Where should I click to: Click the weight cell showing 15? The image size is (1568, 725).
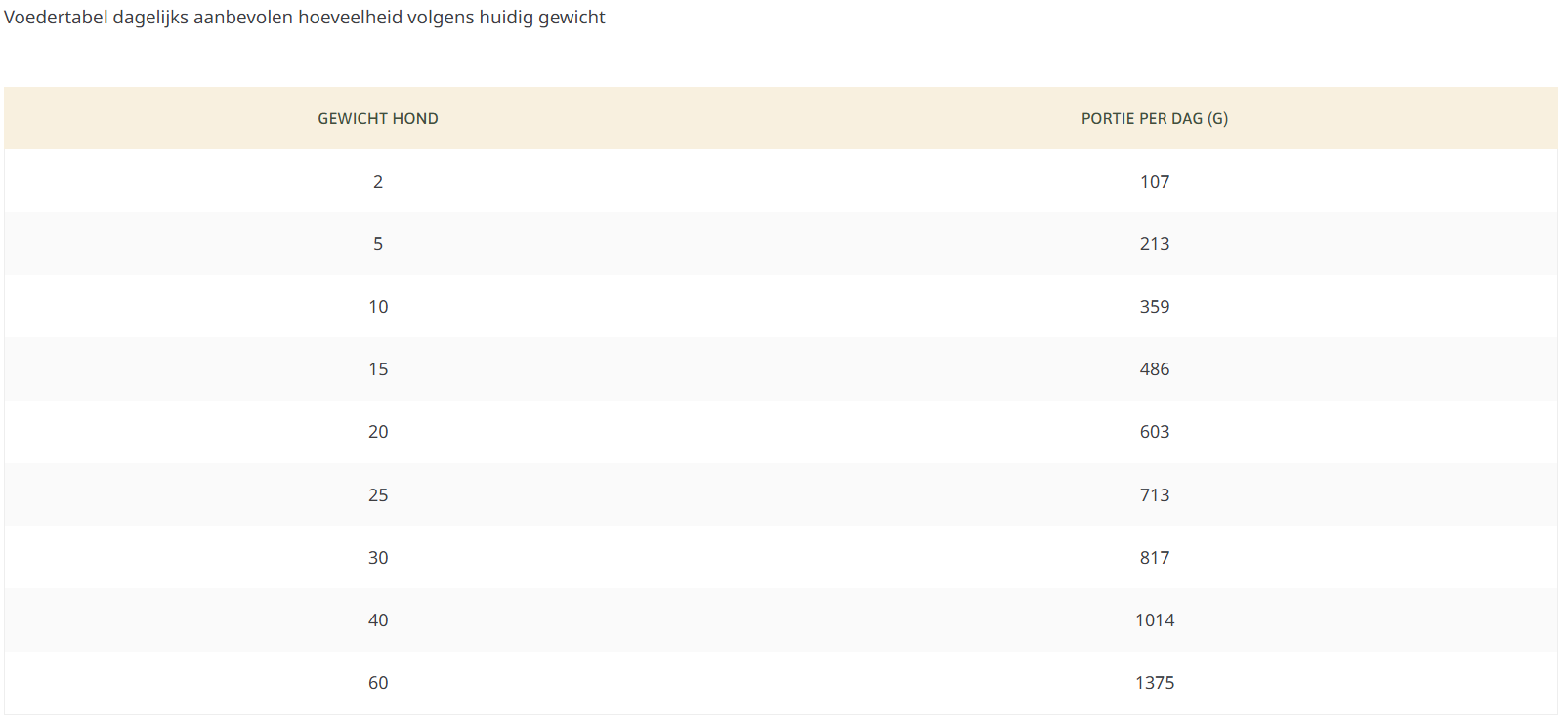coord(378,369)
